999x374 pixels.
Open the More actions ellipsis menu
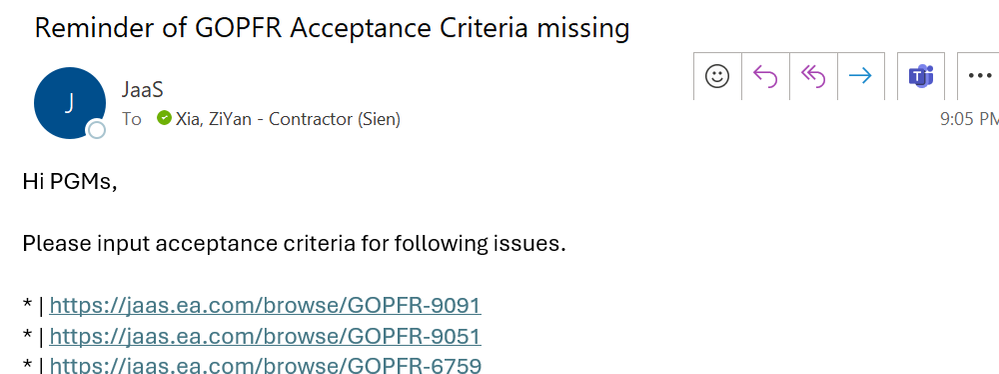[x=979, y=76]
